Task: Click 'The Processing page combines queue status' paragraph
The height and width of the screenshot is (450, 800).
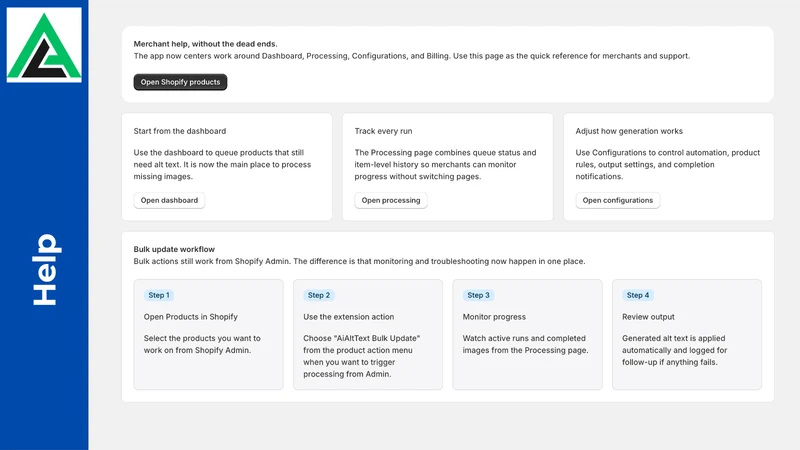Action: click(445, 164)
